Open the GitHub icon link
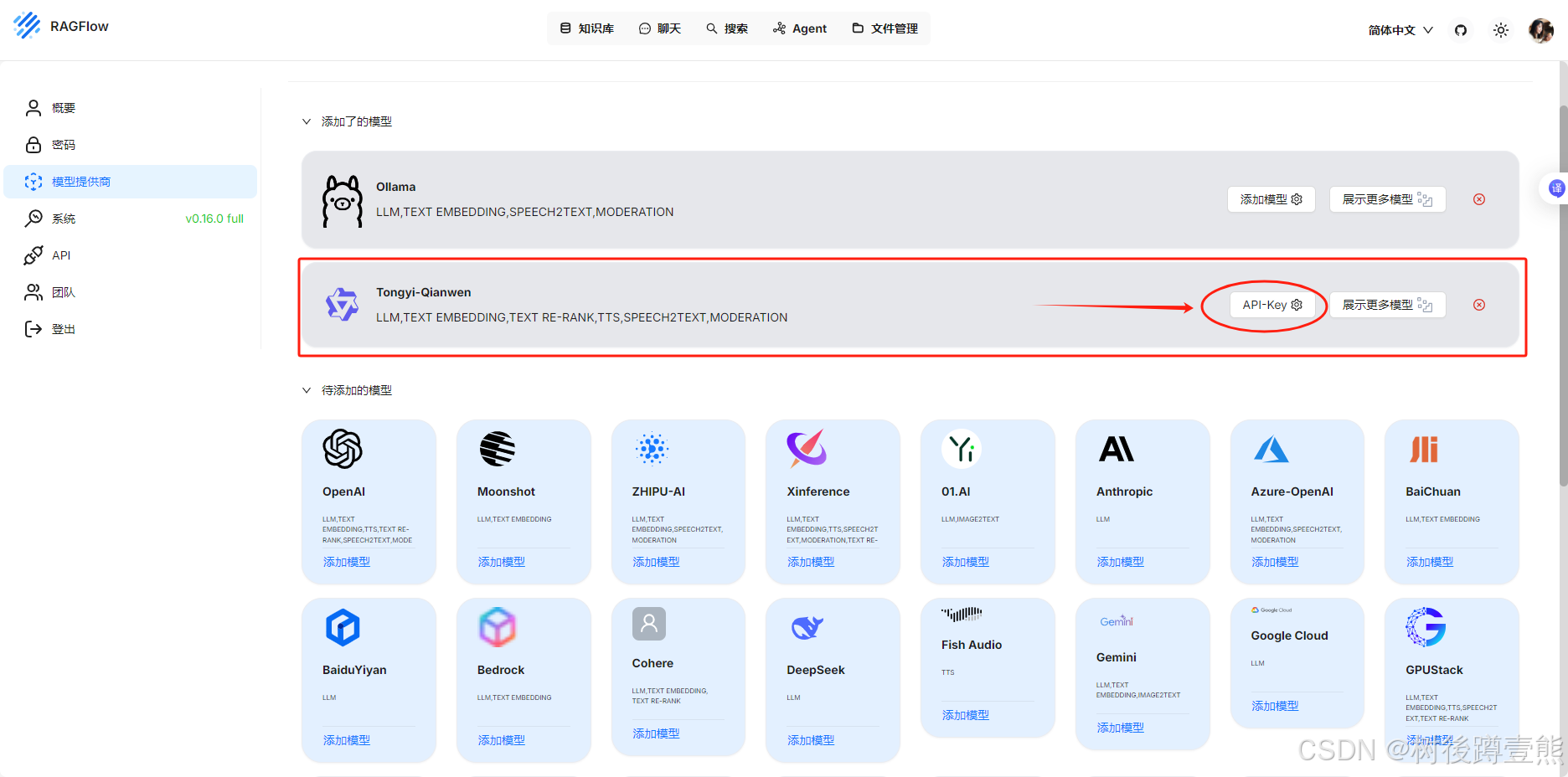The height and width of the screenshot is (777, 1568). tap(1461, 30)
